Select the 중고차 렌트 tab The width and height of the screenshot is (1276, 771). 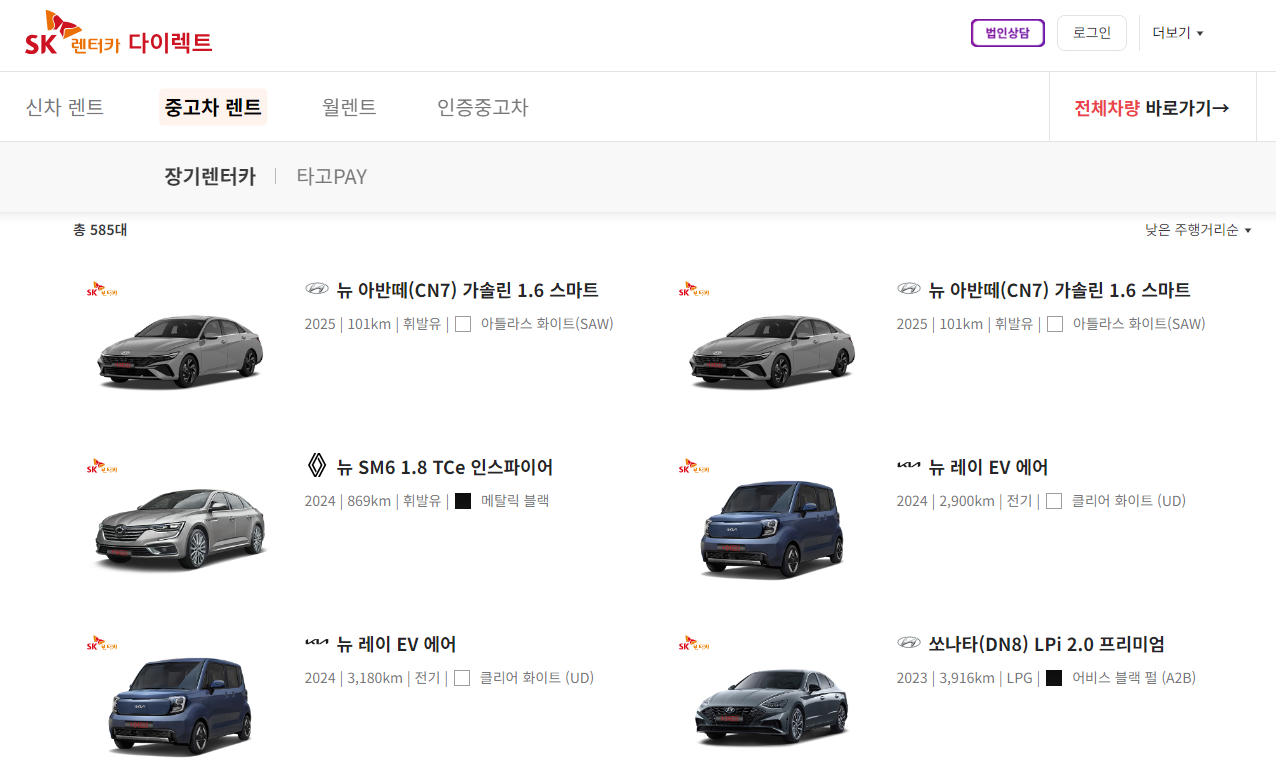click(213, 107)
